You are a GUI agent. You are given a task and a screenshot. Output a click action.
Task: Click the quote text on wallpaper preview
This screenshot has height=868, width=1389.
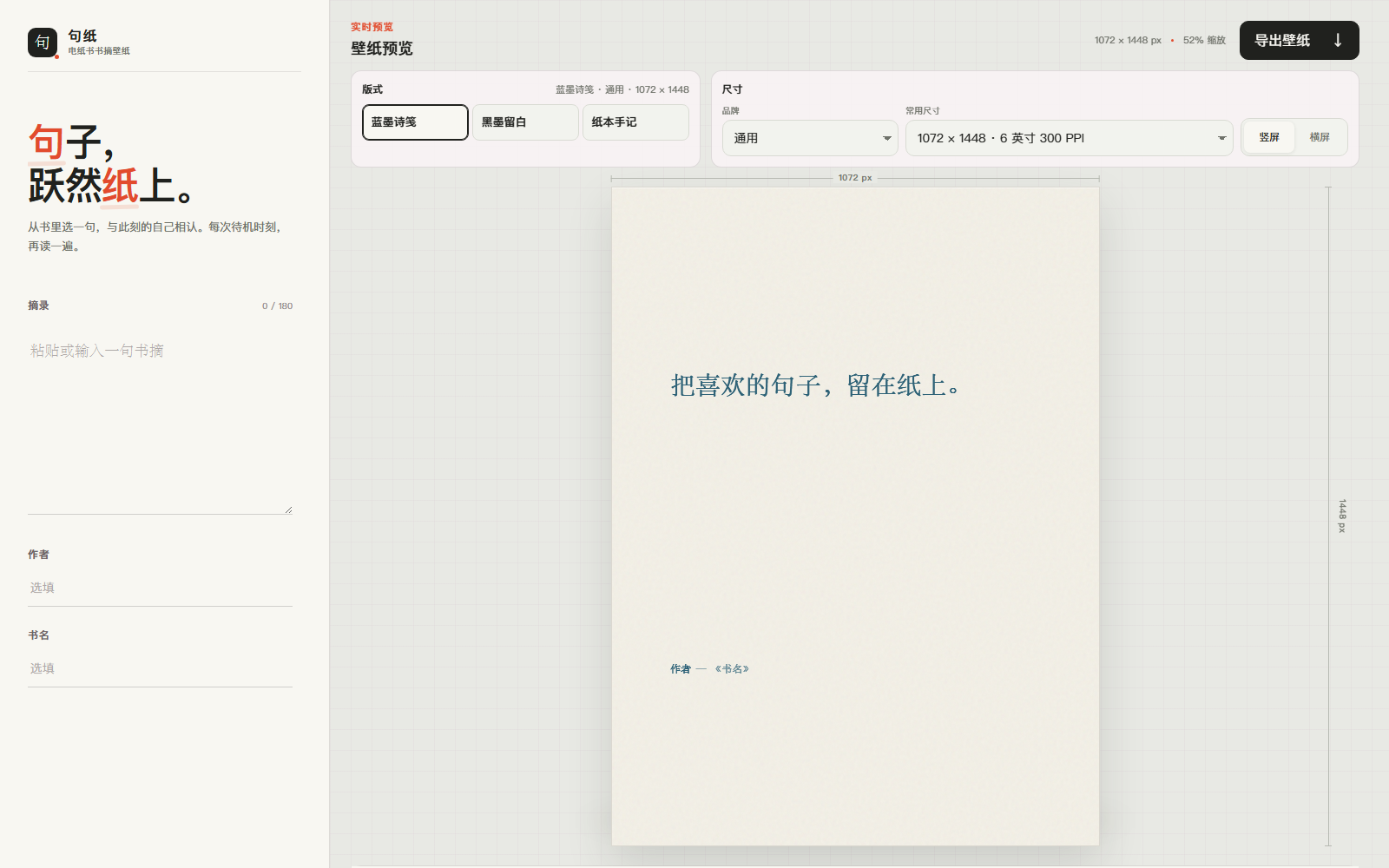click(x=816, y=385)
